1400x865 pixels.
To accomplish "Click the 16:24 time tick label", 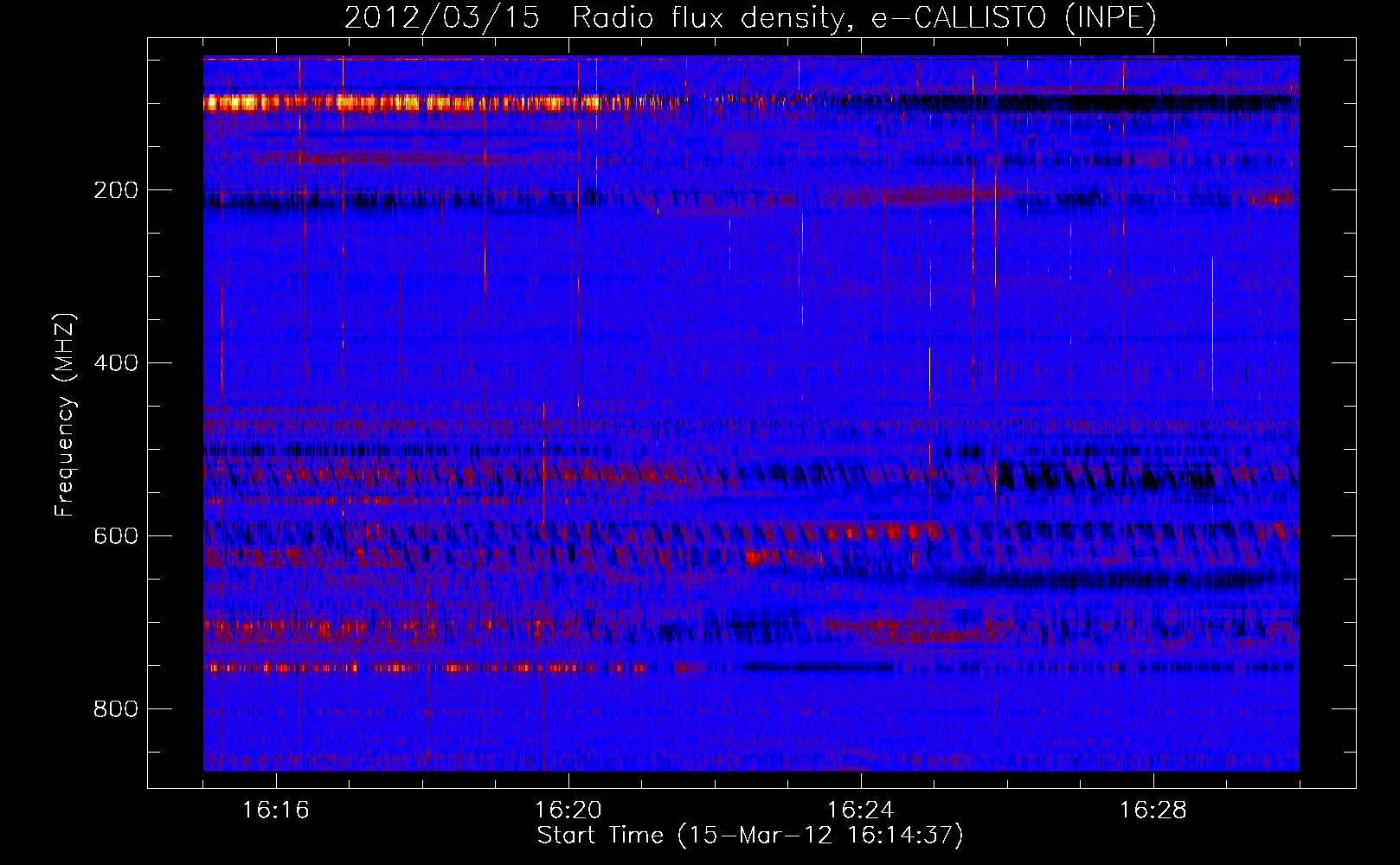I will pyautogui.click(x=861, y=811).
